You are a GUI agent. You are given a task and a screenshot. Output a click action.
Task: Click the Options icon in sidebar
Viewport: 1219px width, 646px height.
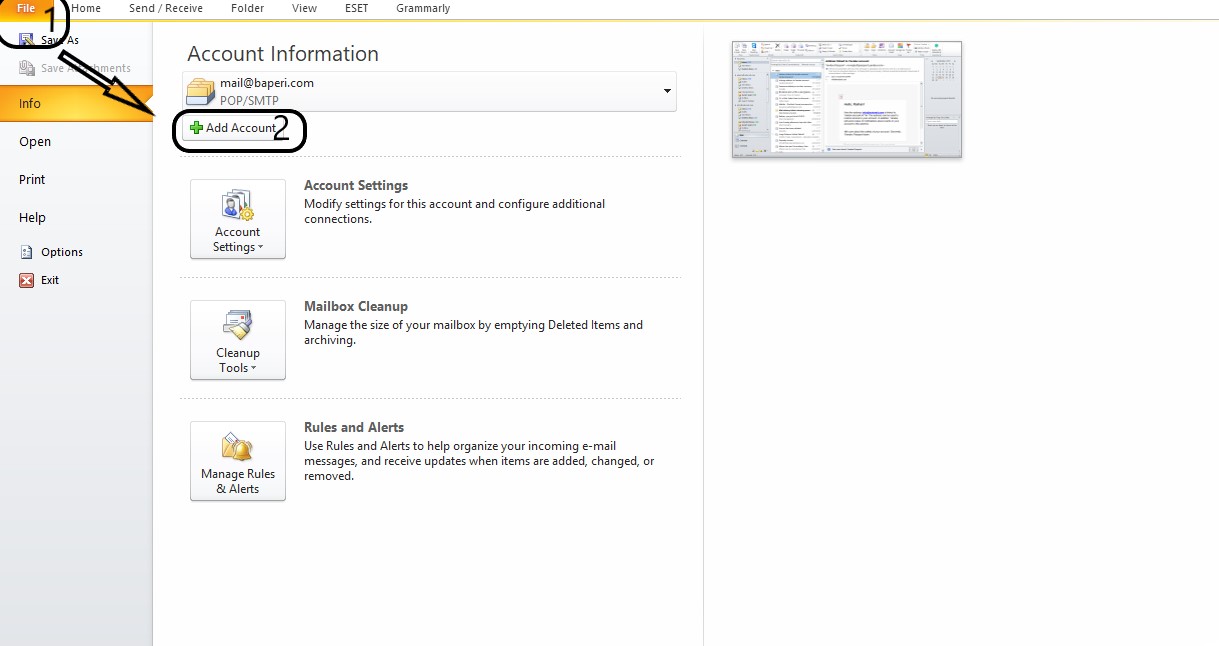point(27,252)
